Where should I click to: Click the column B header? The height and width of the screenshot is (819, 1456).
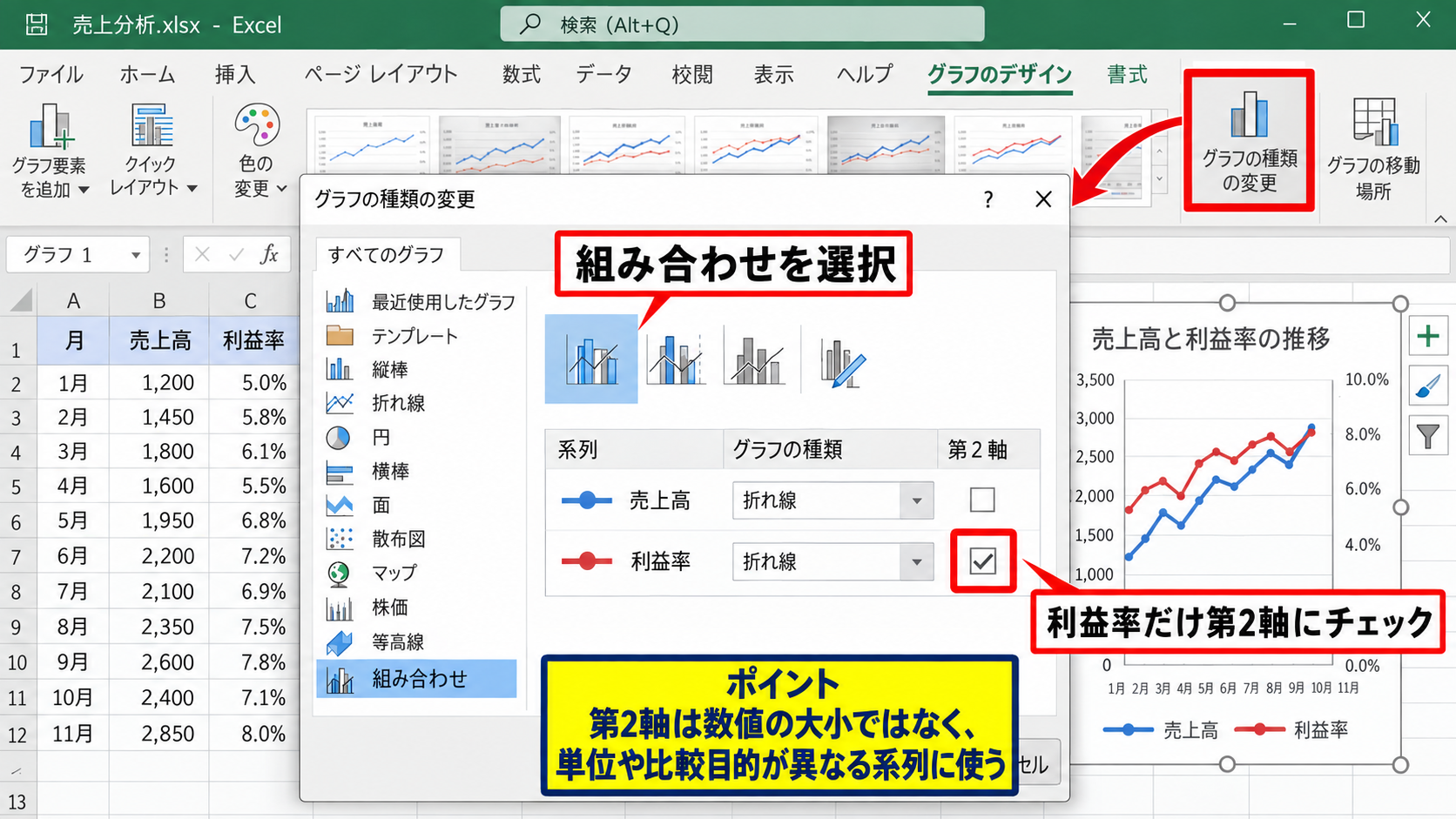pos(159,301)
